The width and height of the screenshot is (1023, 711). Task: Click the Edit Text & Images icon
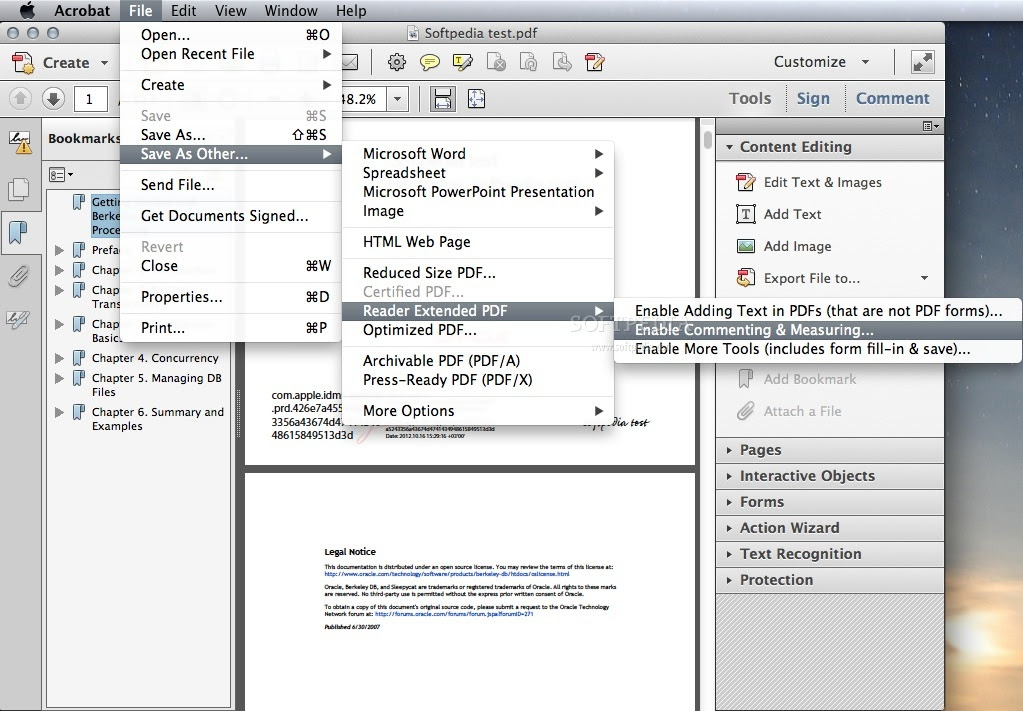tap(745, 182)
